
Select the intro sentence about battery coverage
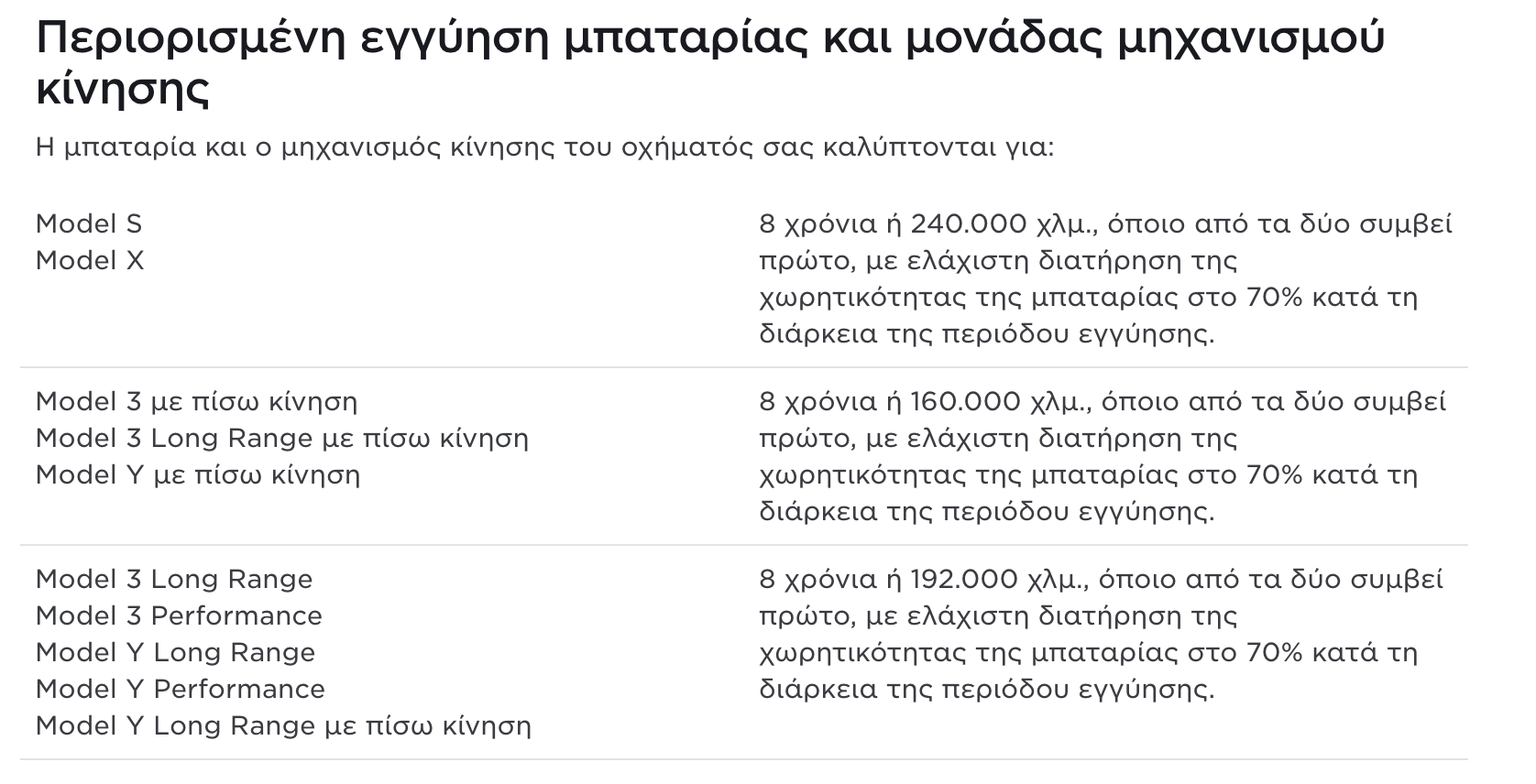[545, 147]
